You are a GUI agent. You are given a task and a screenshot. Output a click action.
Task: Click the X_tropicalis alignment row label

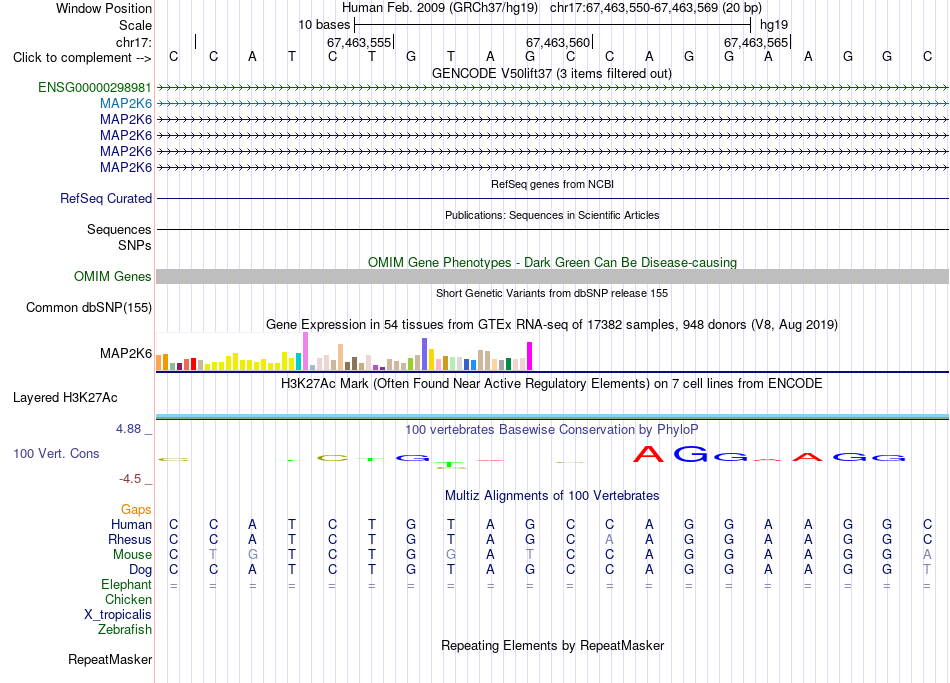[118, 615]
